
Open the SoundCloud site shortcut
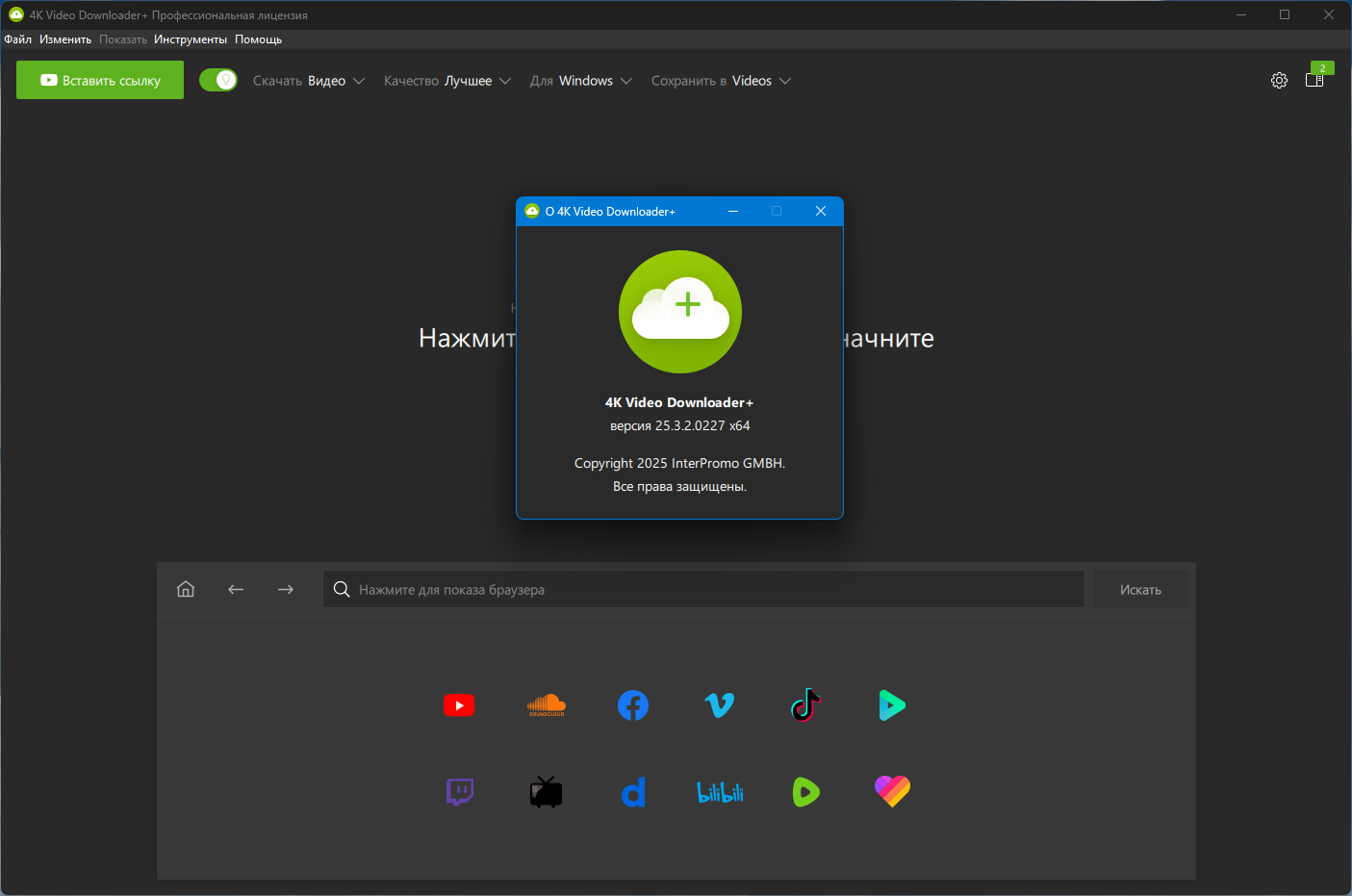(547, 705)
